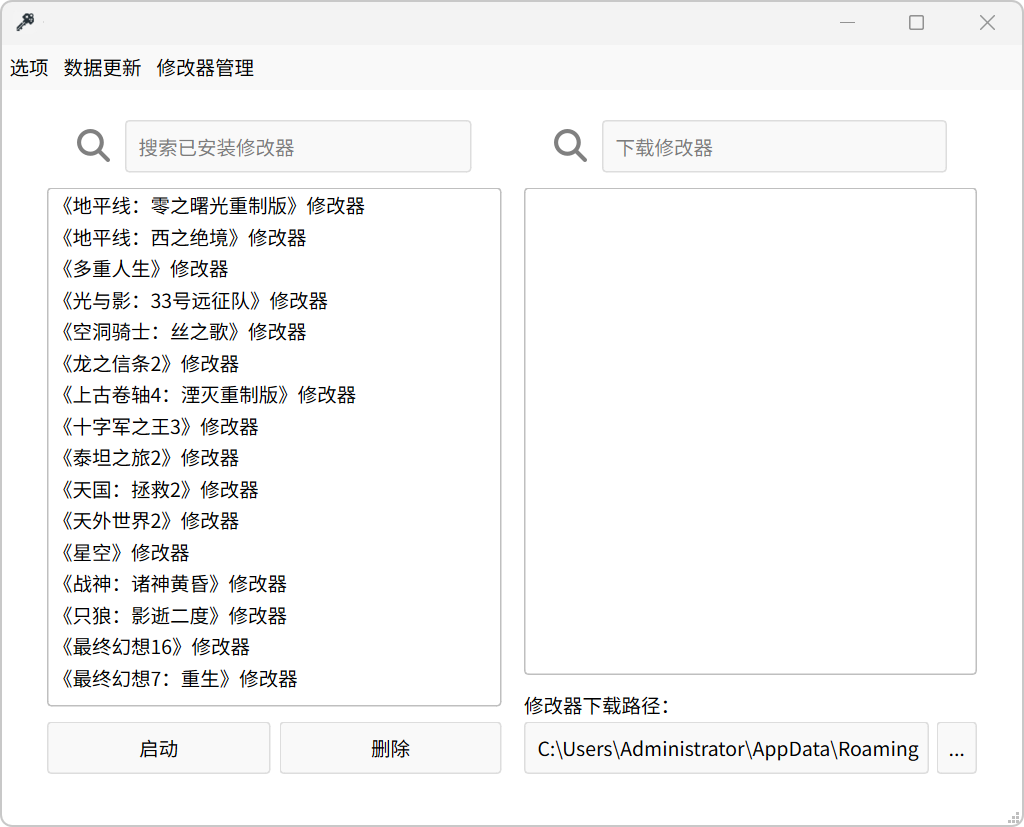The image size is (1024, 827).
Task: Click the 启动 button
Action: [159, 748]
